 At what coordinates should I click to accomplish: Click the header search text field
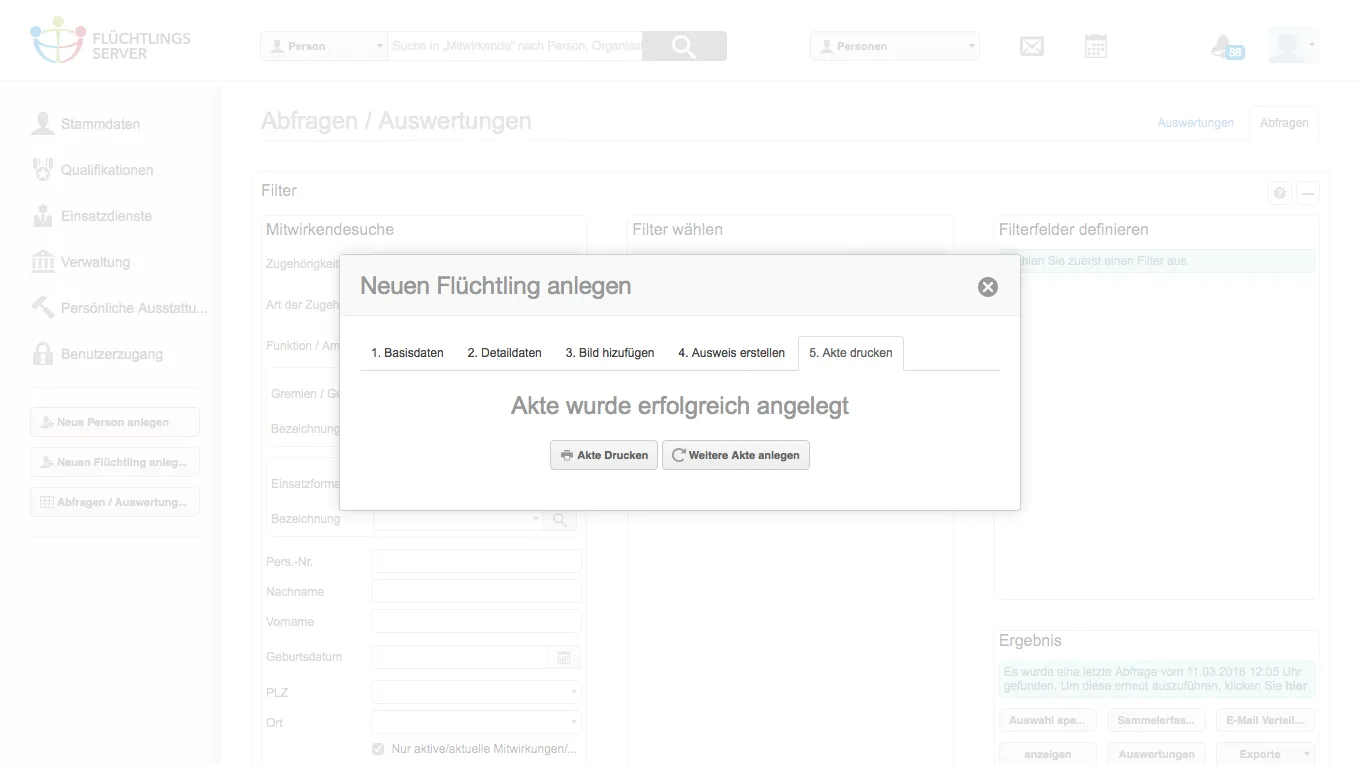pos(515,46)
